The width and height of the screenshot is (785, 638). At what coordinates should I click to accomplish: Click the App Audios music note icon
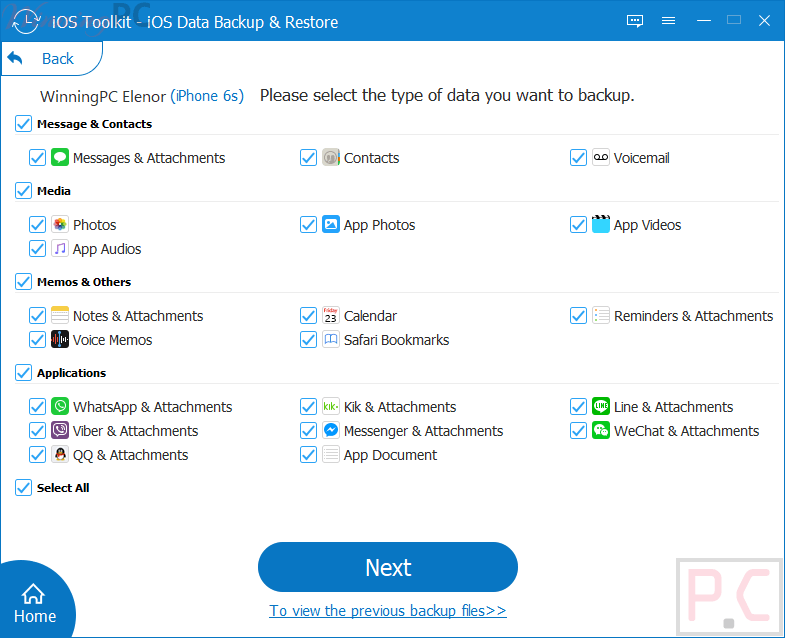(x=60, y=248)
